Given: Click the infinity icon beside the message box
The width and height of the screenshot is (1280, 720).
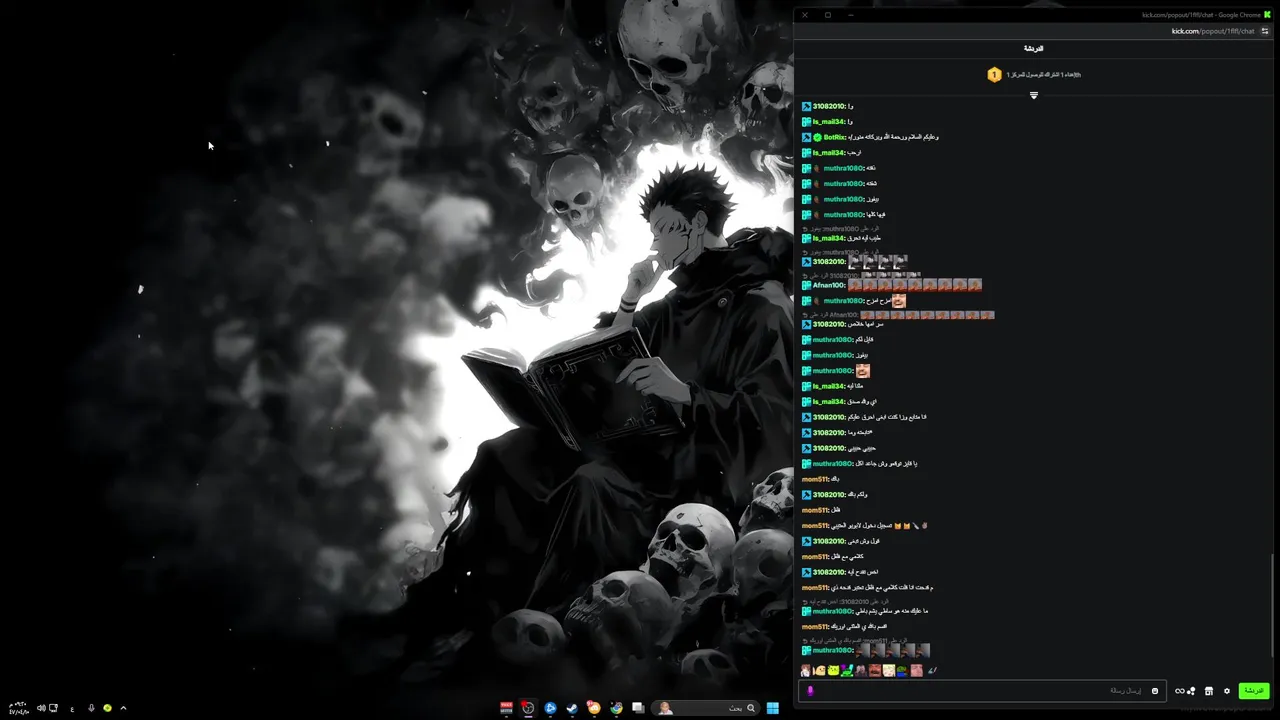Looking at the screenshot, I should pos(1180,691).
